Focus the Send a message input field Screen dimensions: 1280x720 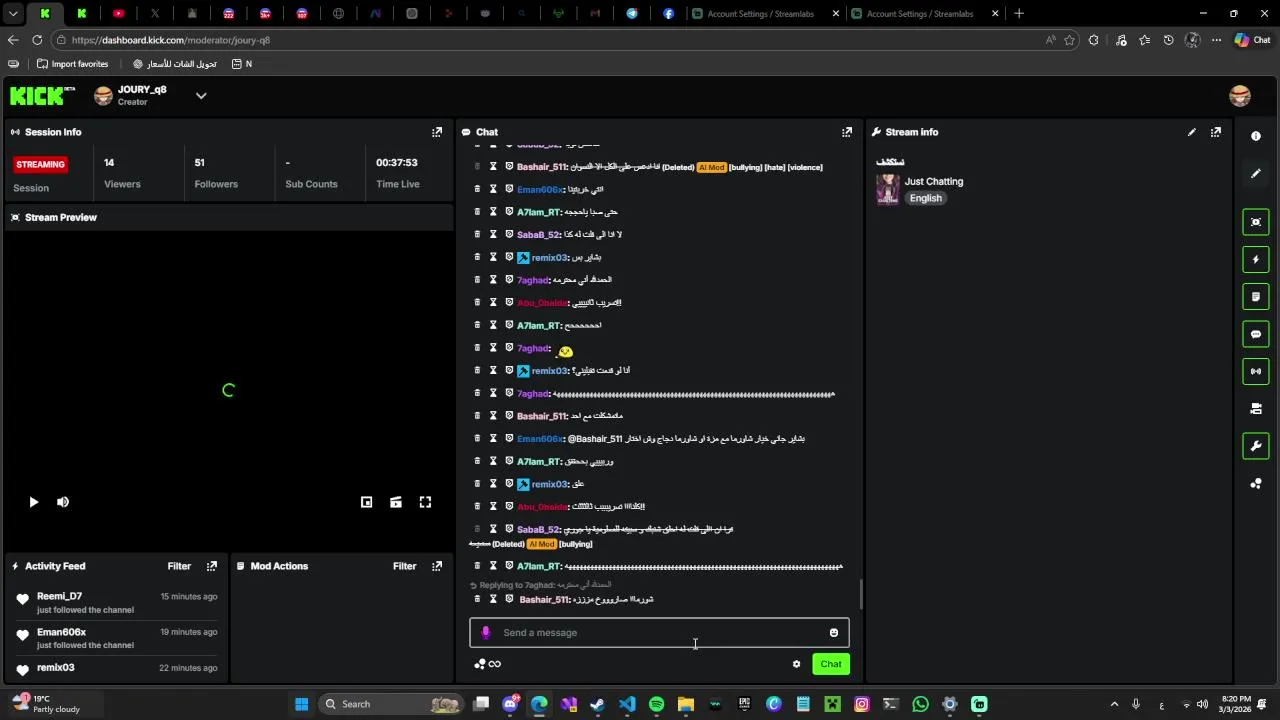(x=660, y=632)
